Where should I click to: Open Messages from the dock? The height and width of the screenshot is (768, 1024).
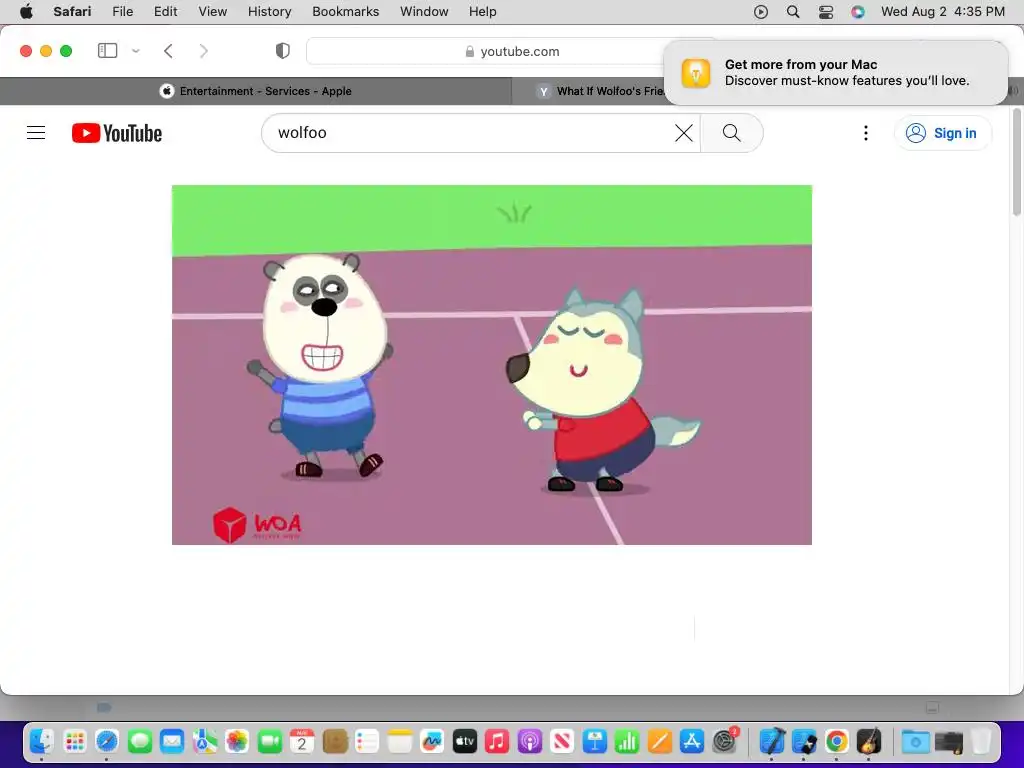point(140,741)
